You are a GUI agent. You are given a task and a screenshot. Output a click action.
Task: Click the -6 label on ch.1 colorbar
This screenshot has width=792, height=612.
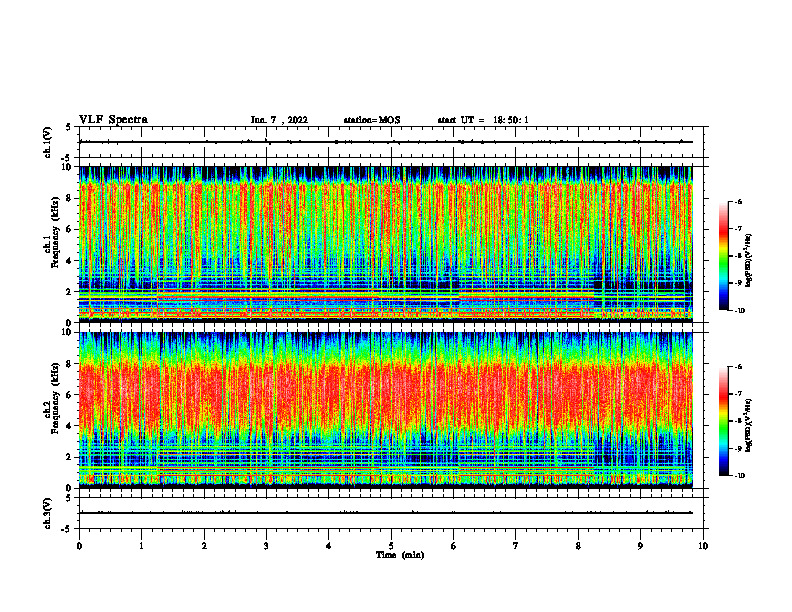tap(737, 202)
